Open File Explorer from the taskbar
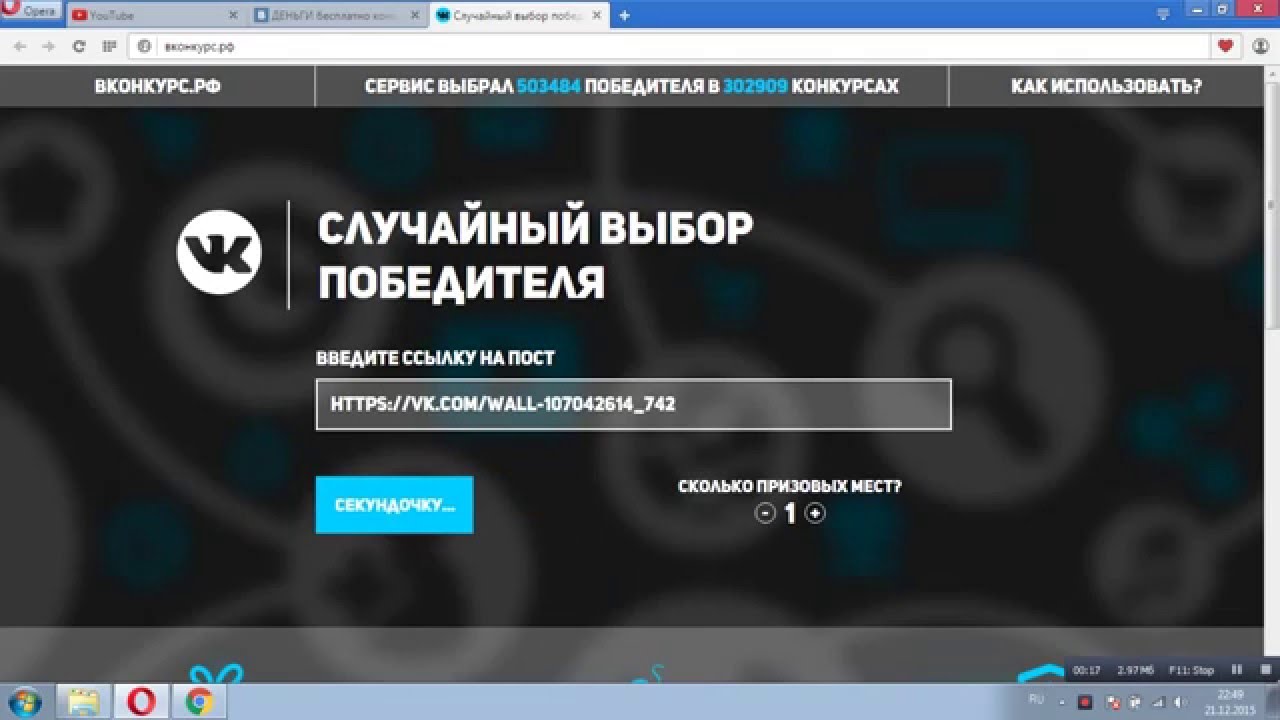The image size is (1280, 720). point(85,701)
